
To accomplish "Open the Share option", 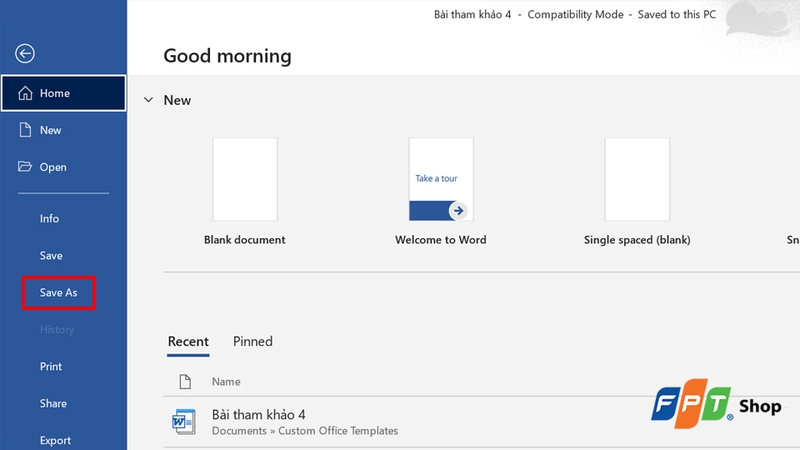I will click(x=53, y=403).
